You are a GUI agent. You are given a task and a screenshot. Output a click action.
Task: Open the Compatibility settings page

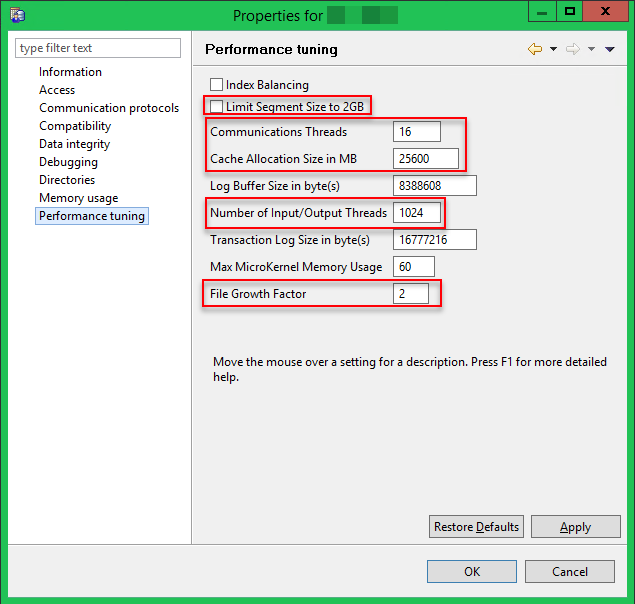coord(75,126)
